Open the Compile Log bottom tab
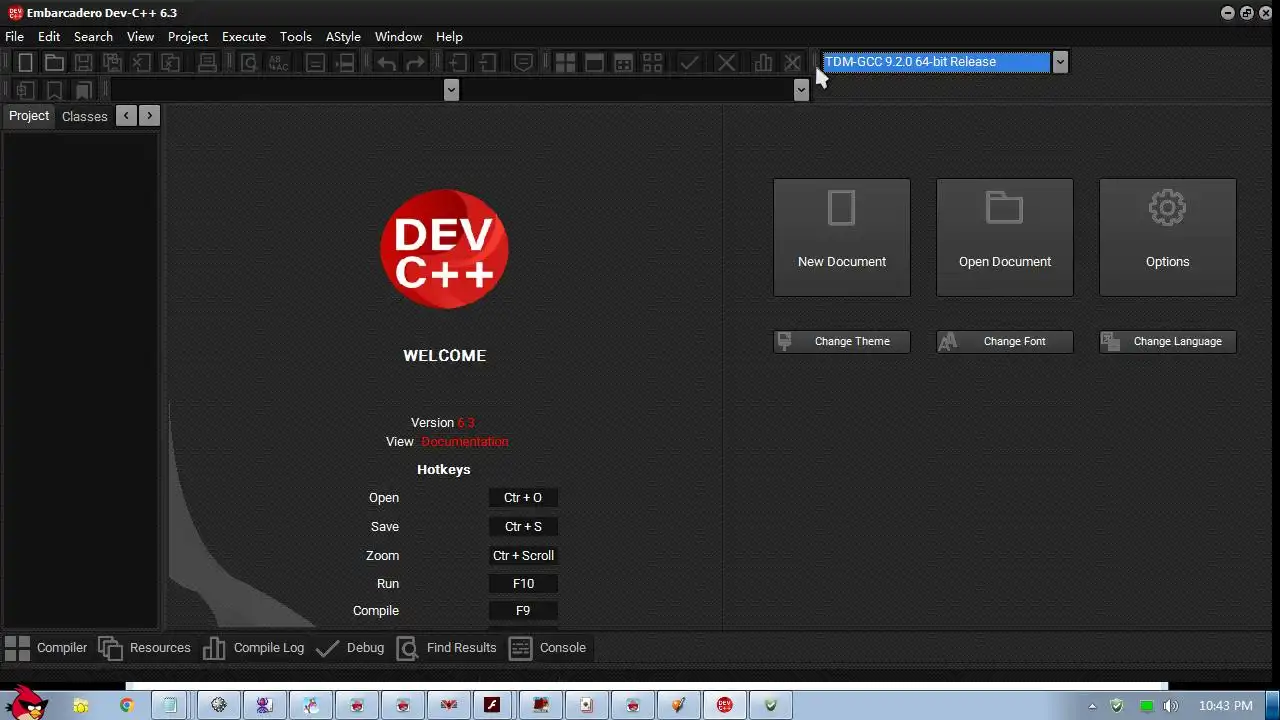1280x720 pixels. click(x=254, y=648)
